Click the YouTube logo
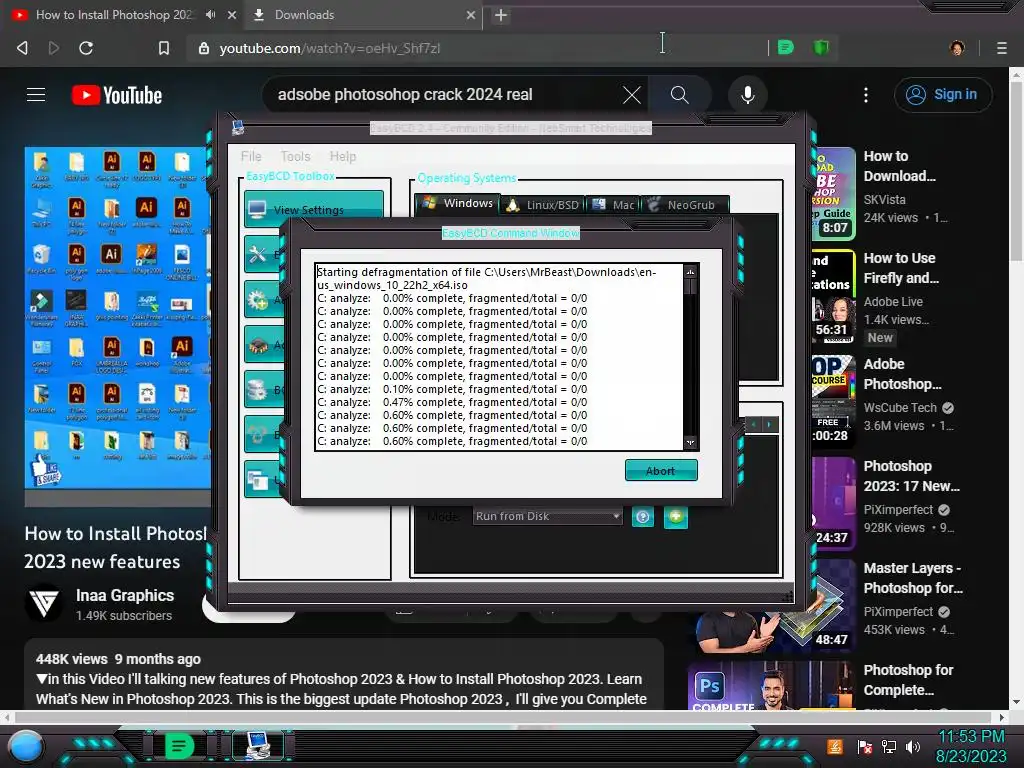The height and width of the screenshot is (768, 1024). 117,95
